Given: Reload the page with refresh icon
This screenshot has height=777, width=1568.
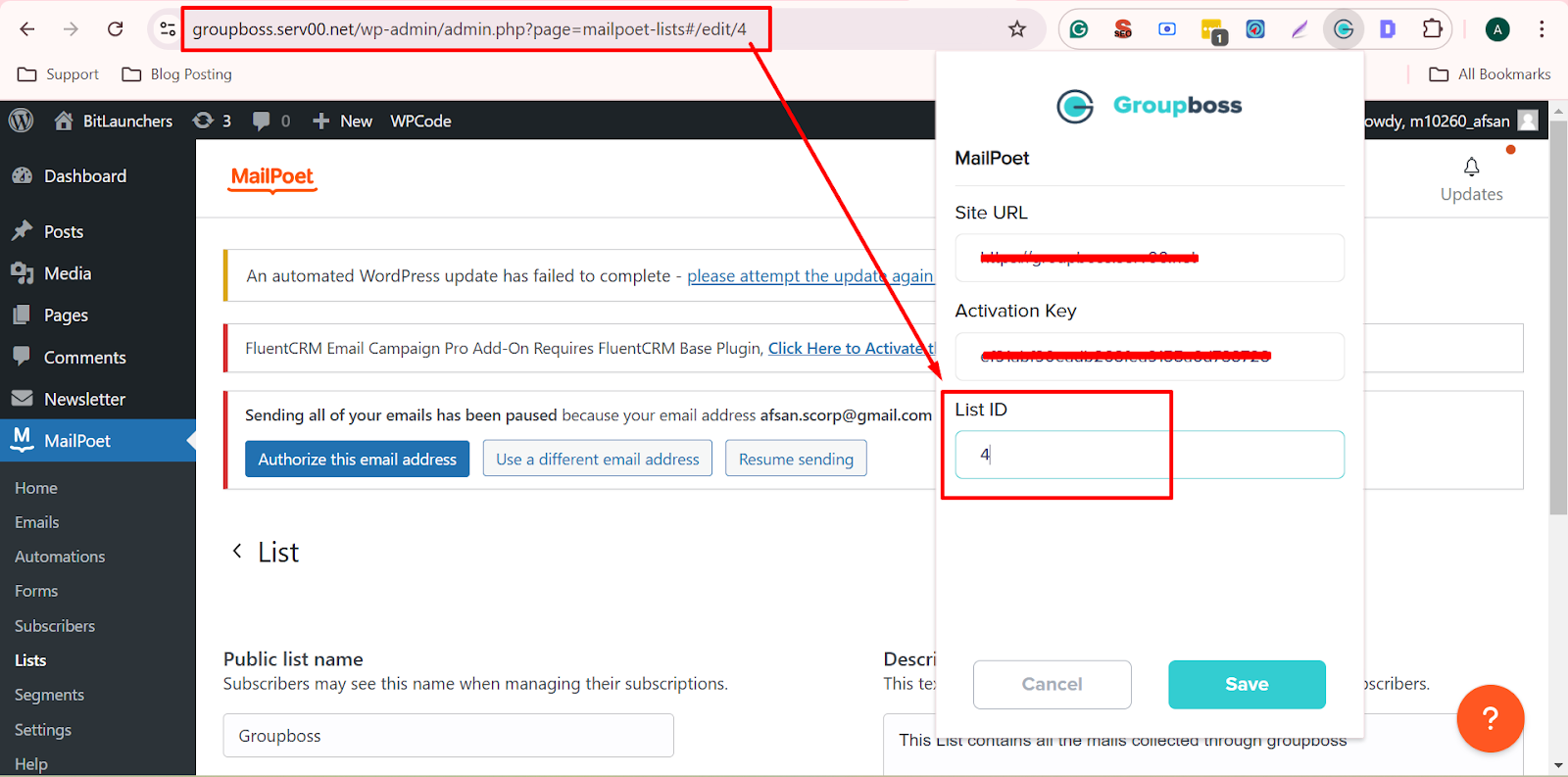Looking at the screenshot, I should point(116,29).
